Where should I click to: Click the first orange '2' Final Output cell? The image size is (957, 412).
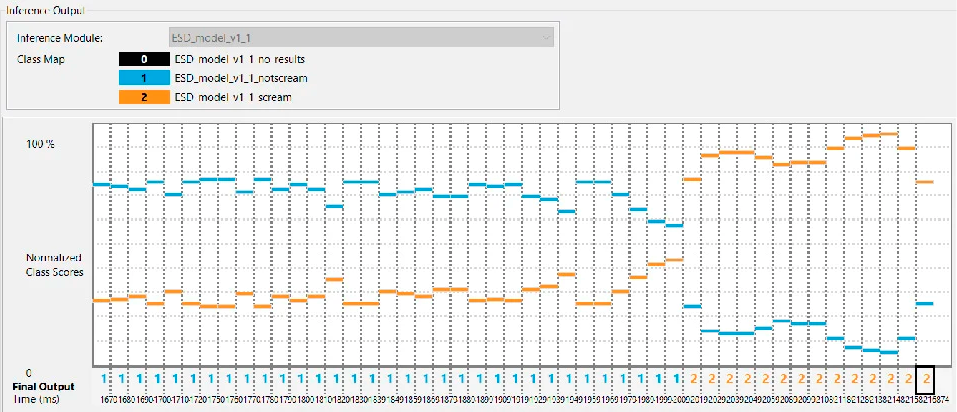(692, 379)
